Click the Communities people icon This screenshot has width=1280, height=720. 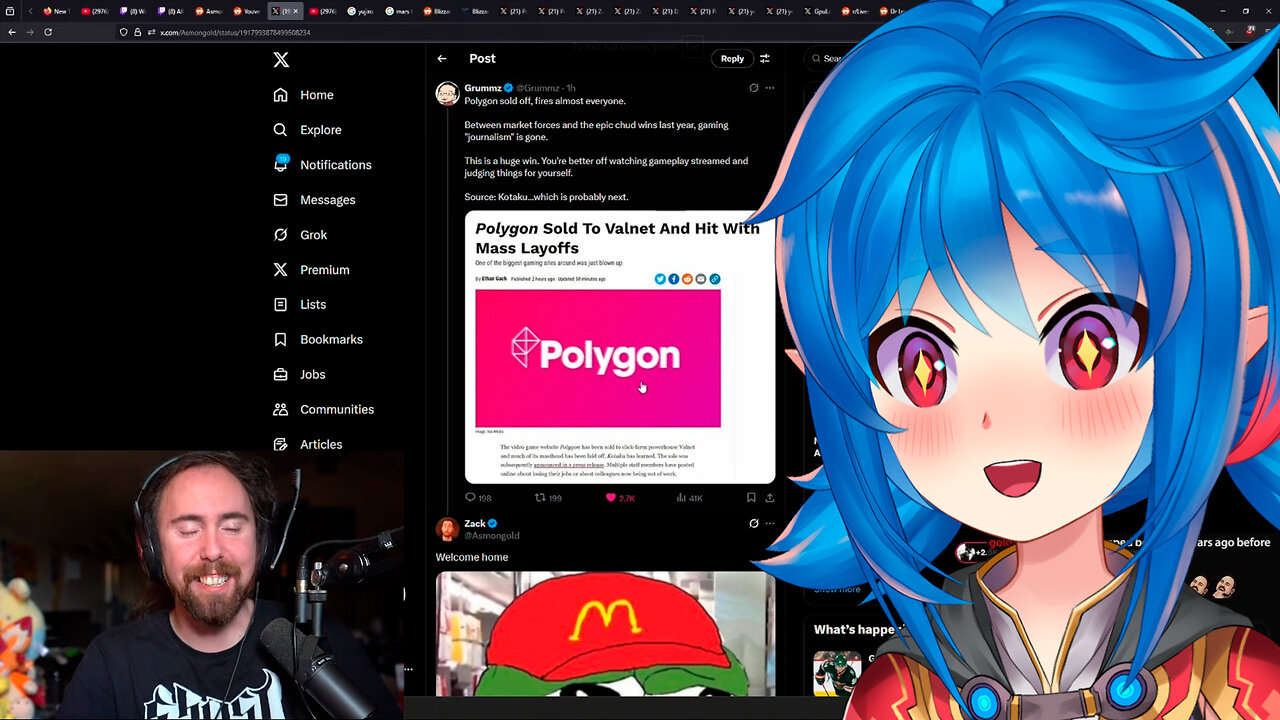click(281, 410)
